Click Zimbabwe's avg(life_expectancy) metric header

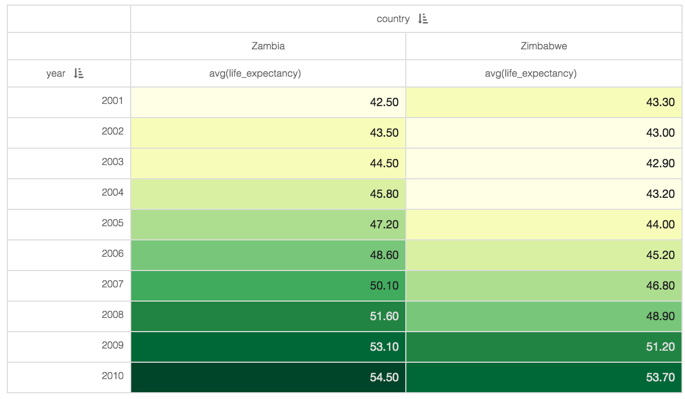coord(530,73)
